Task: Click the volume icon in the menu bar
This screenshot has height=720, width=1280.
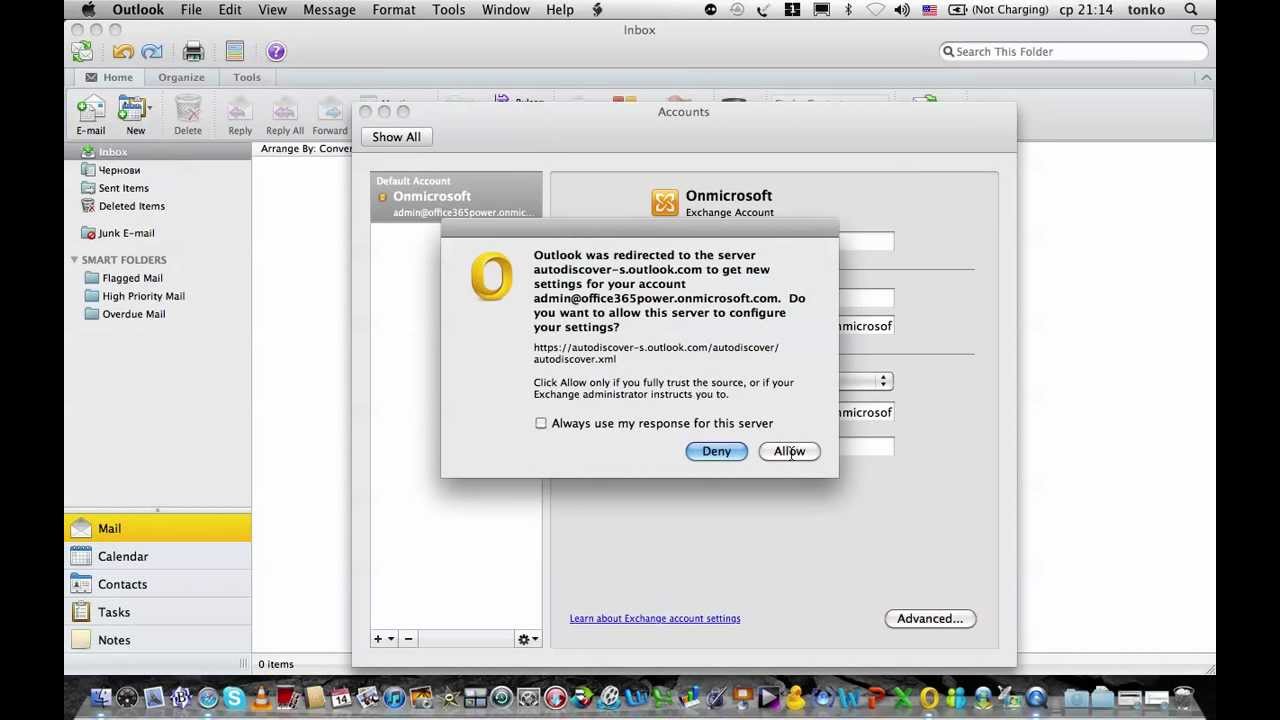Action: click(902, 10)
